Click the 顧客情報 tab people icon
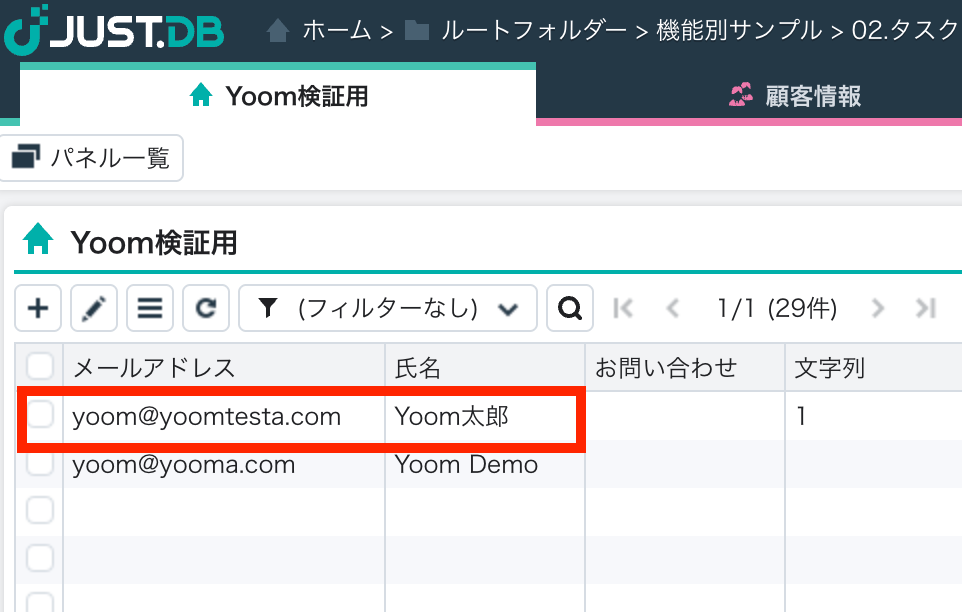Image resolution: width=962 pixels, height=612 pixels. click(x=741, y=95)
